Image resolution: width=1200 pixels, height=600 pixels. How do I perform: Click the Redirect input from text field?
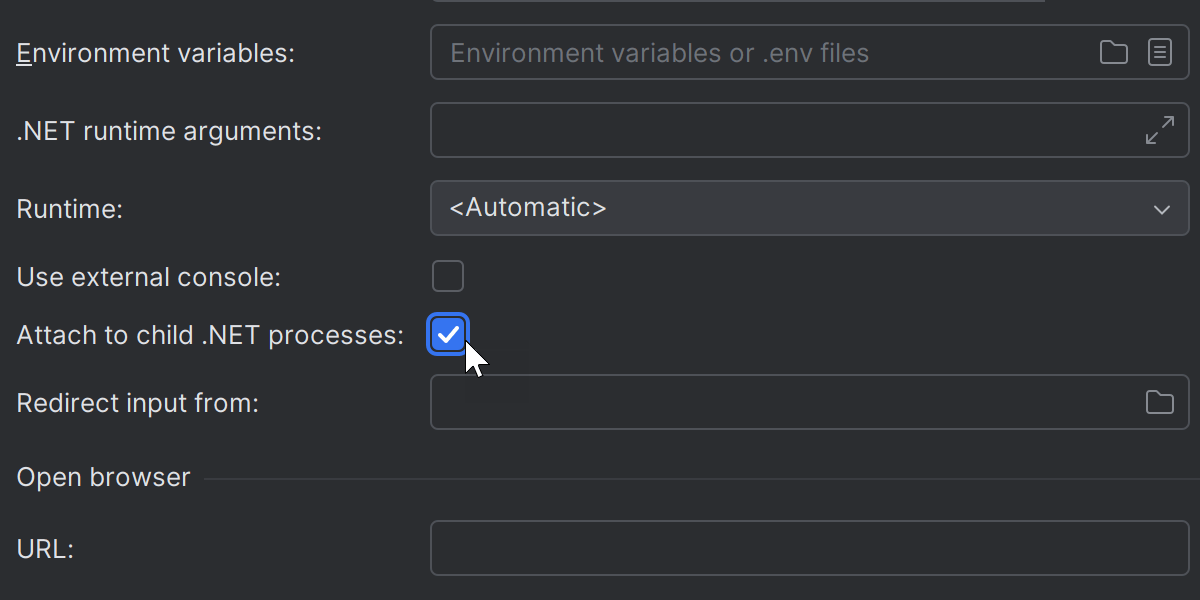pos(780,402)
